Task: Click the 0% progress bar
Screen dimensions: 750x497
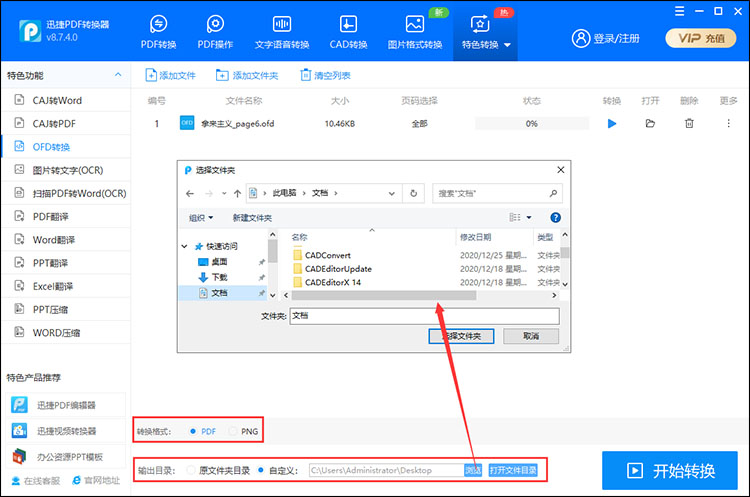Action: 532,123
